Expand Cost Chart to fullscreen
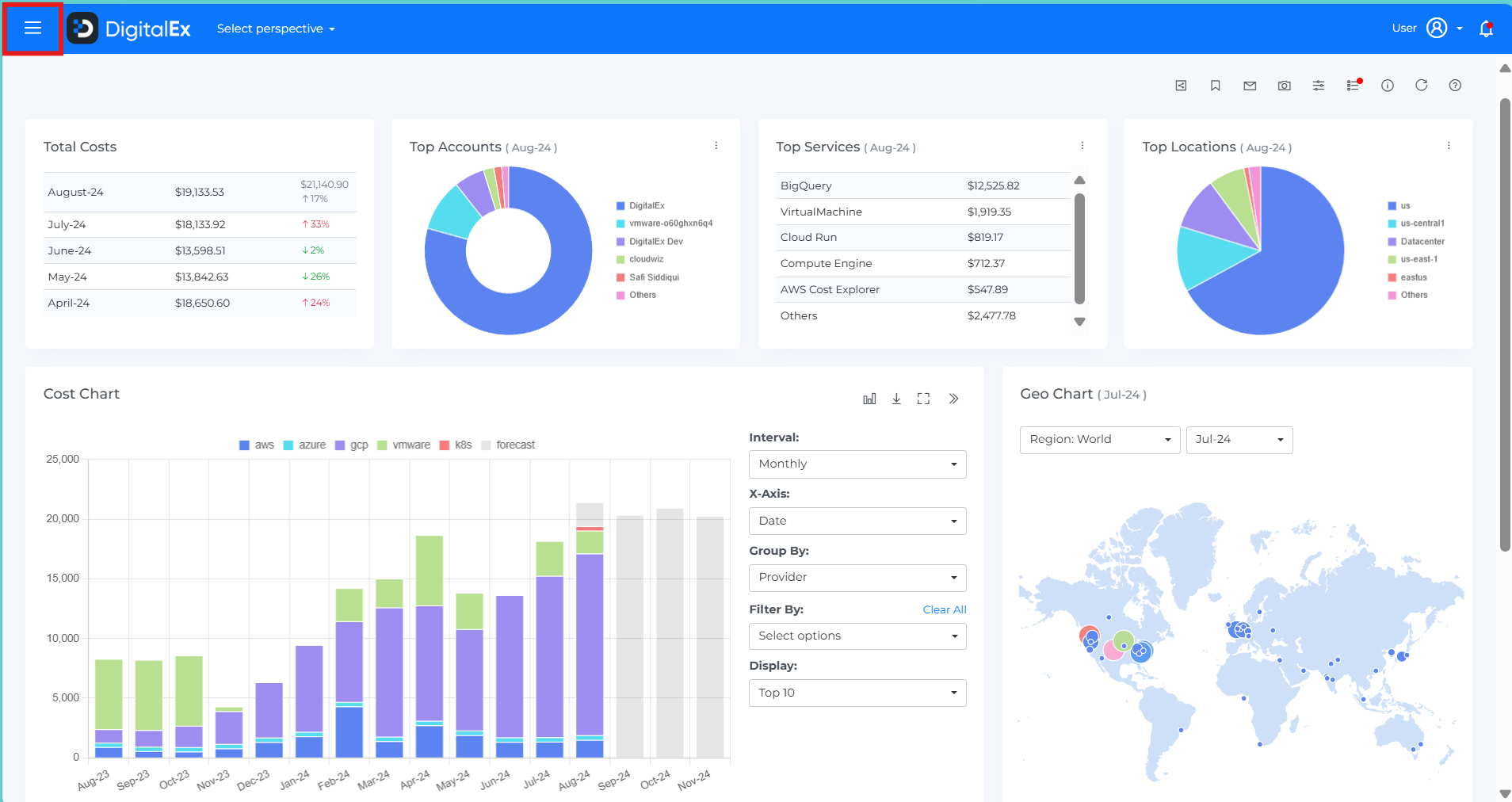The image size is (1512, 802). tap(923, 399)
